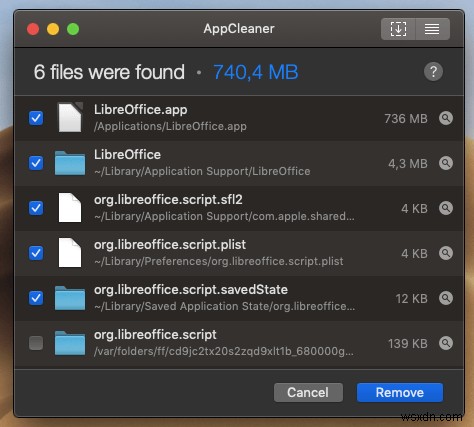Viewport: 474px width, 427px height.
Task: Click the org.libreoffice.script.savedState folder icon
Action: point(70,298)
